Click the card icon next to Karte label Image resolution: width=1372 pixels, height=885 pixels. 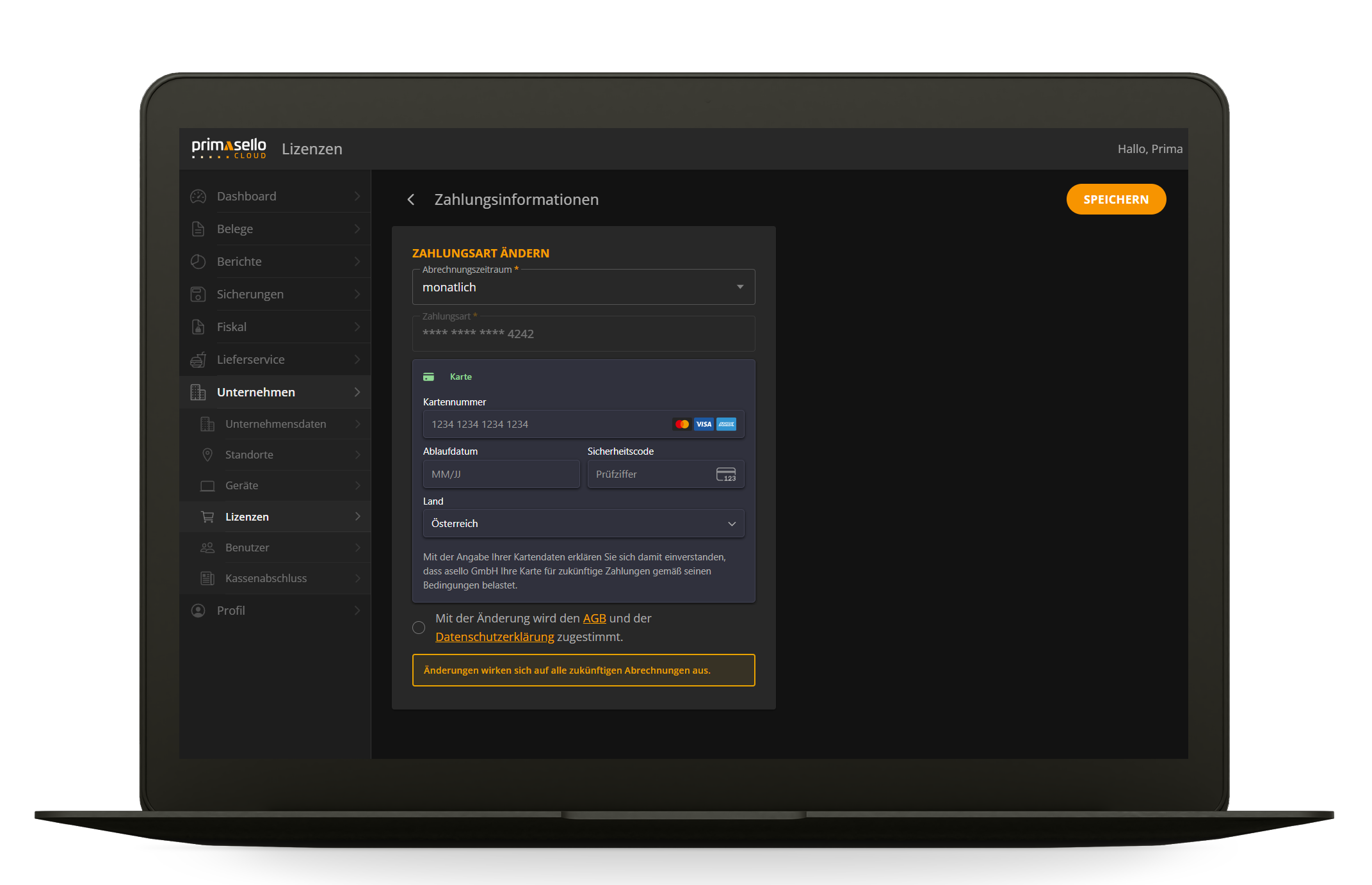(430, 377)
